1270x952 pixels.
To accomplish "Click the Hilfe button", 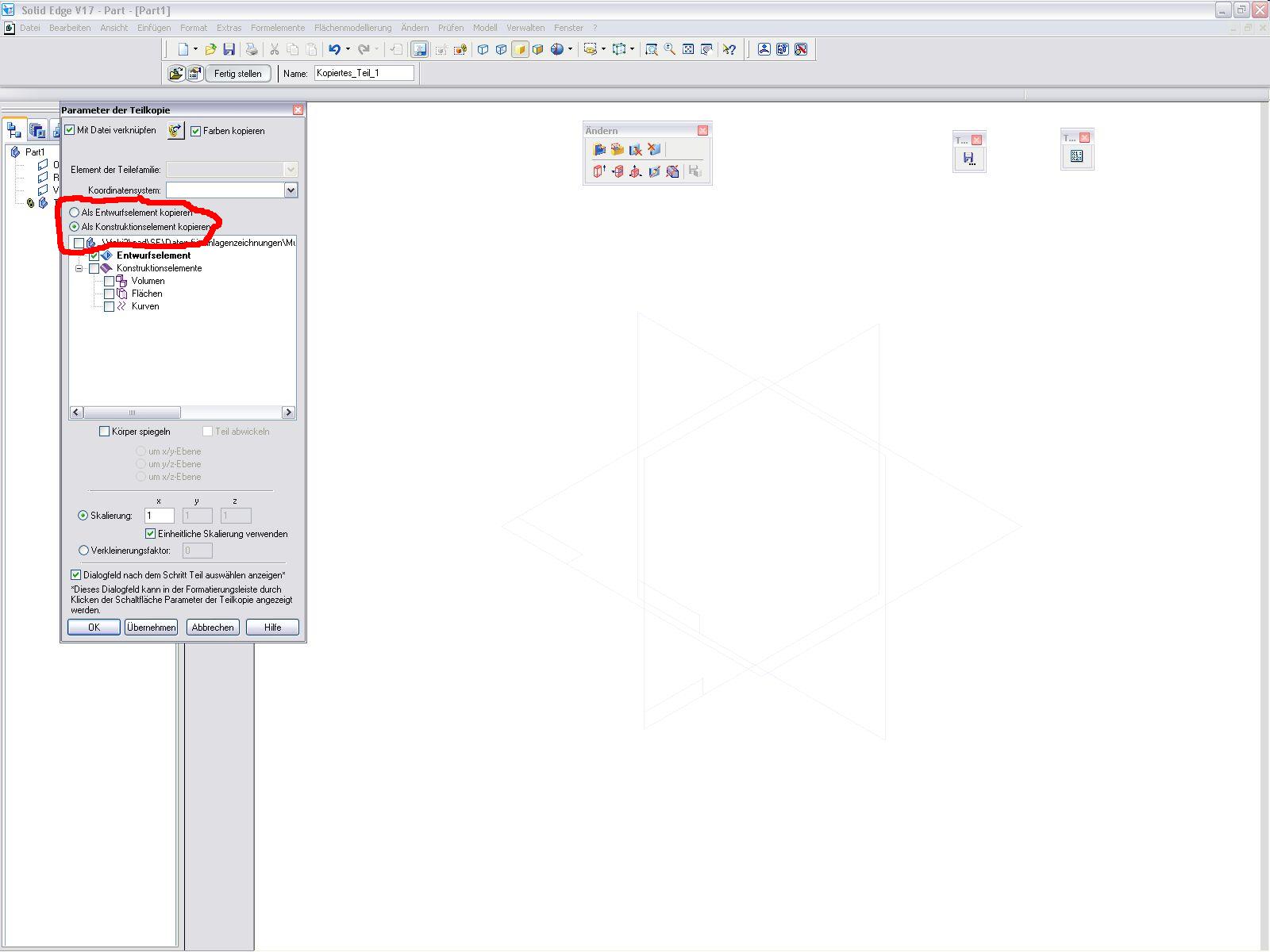I will (272, 628).
